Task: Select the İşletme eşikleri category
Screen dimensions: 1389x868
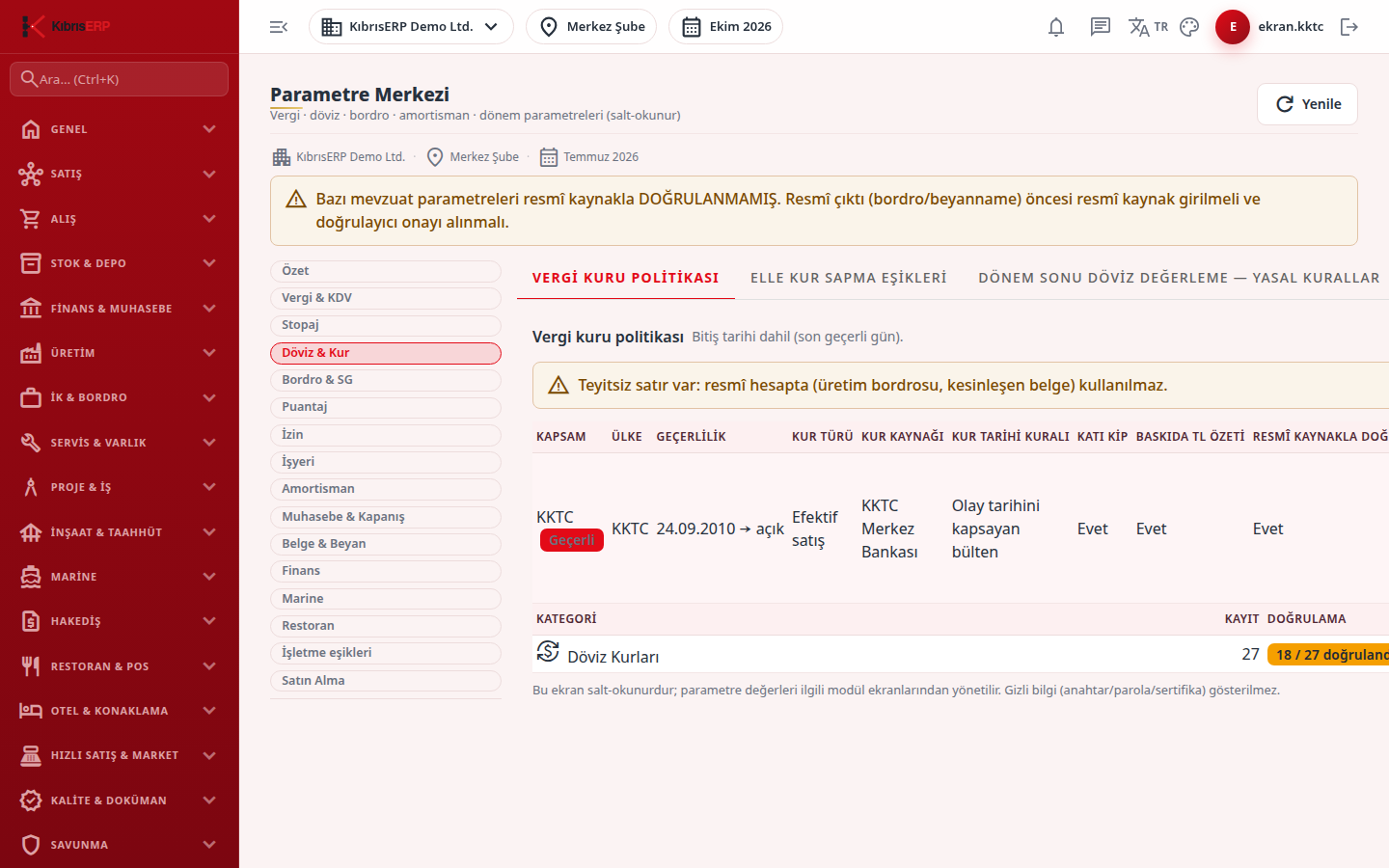Action: coord(386,653)
